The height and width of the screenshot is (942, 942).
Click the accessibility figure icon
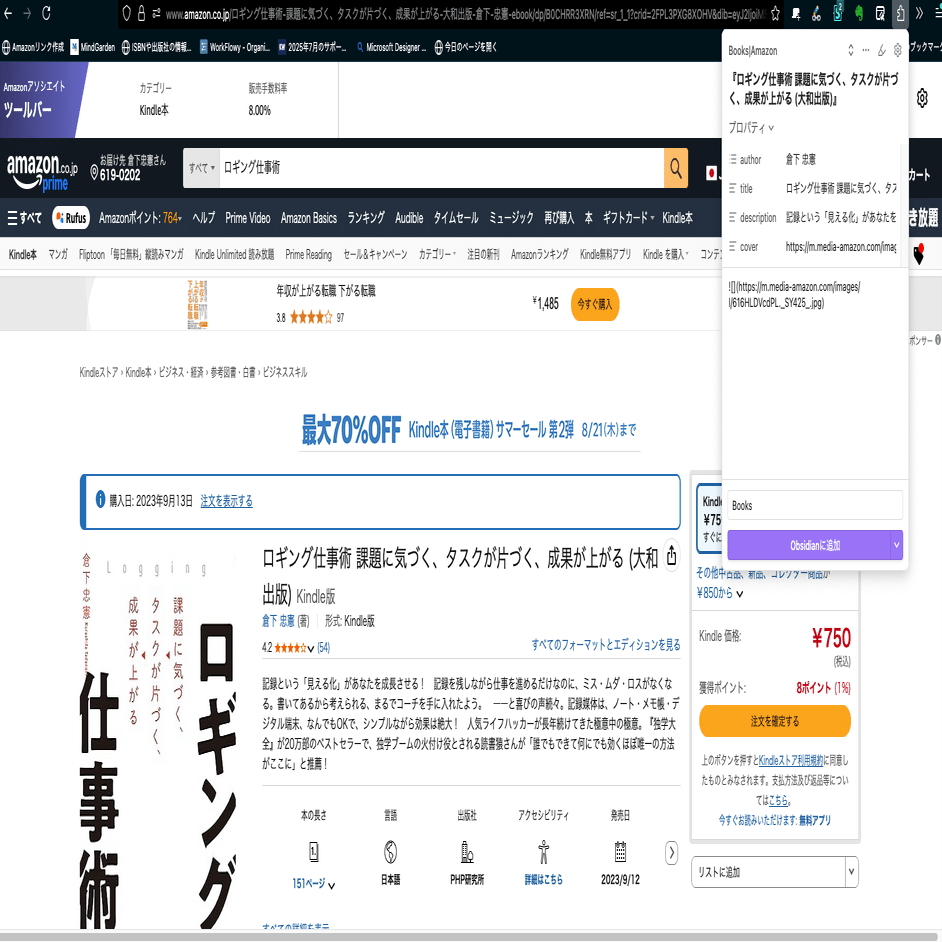(x=544, y=852)
